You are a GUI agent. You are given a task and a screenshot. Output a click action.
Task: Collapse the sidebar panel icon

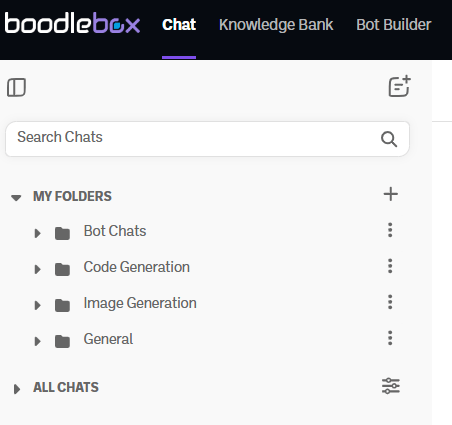(x=16, y=88)
